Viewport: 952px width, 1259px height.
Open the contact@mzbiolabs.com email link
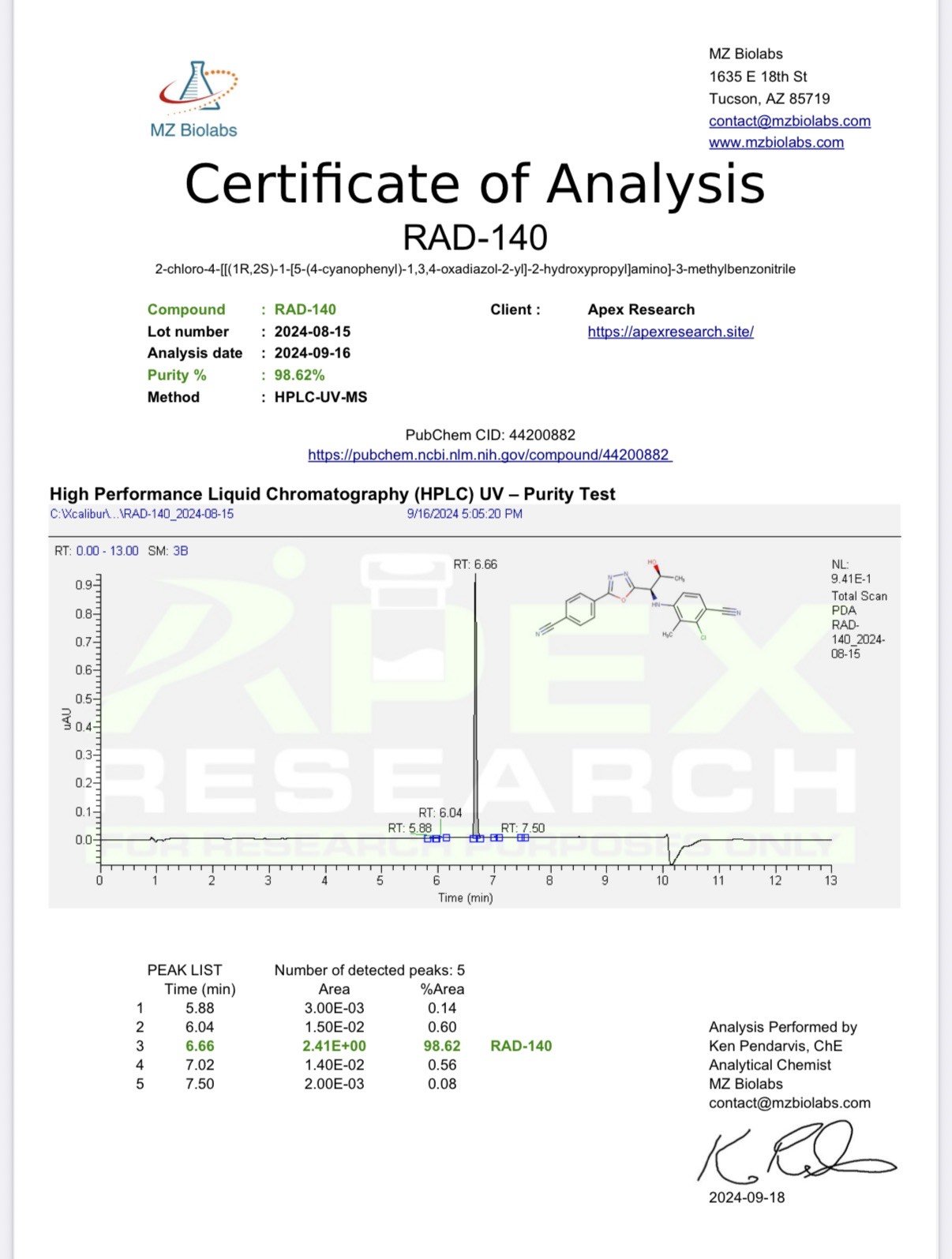coord(789,121)
